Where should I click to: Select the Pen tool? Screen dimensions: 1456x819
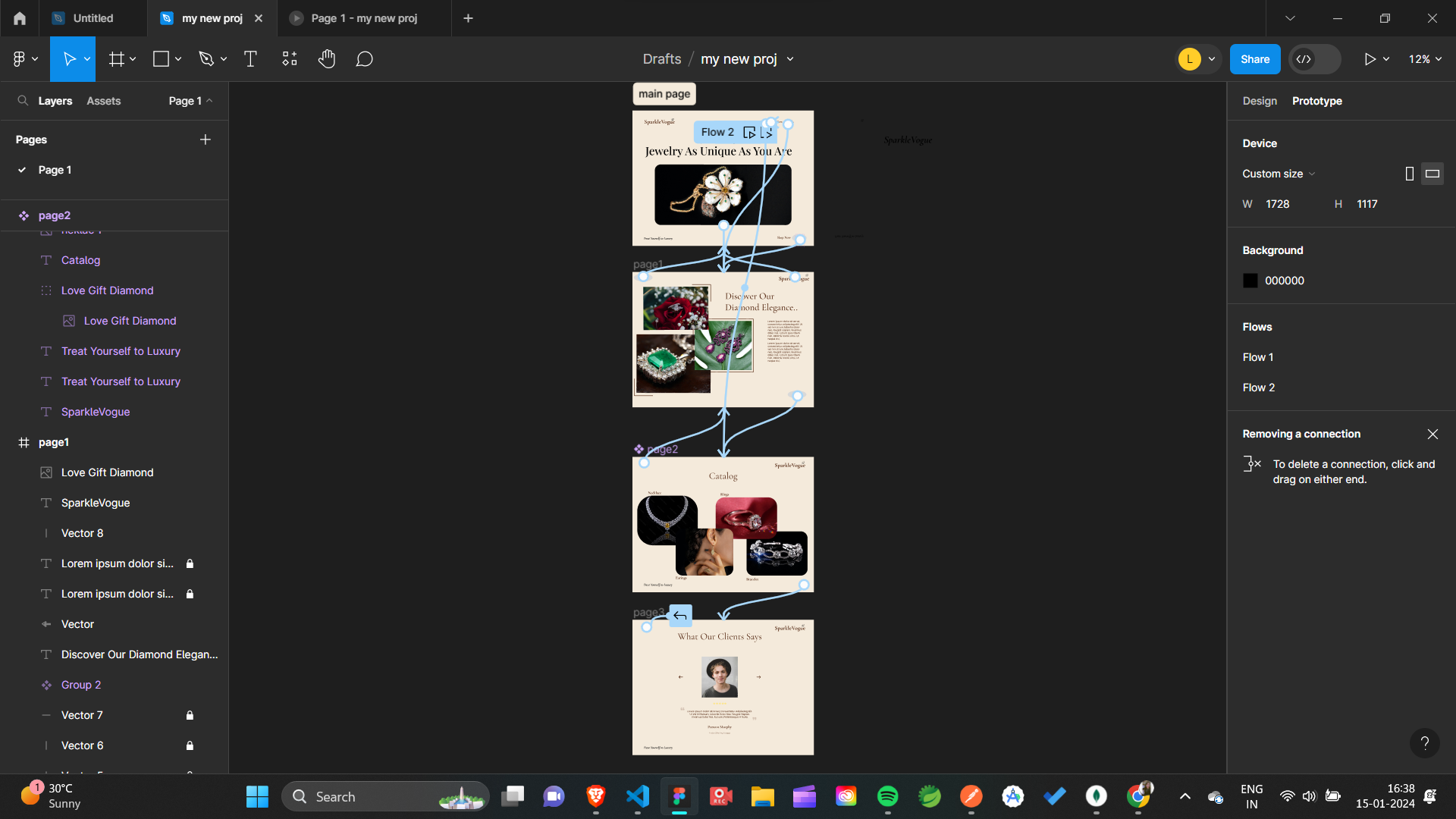[x=206, y=59]
